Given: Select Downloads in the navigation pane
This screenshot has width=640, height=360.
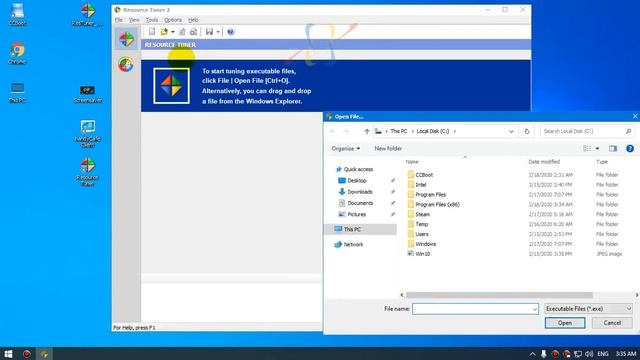Looking at the screenshot, I should click(x=356, y=192).
